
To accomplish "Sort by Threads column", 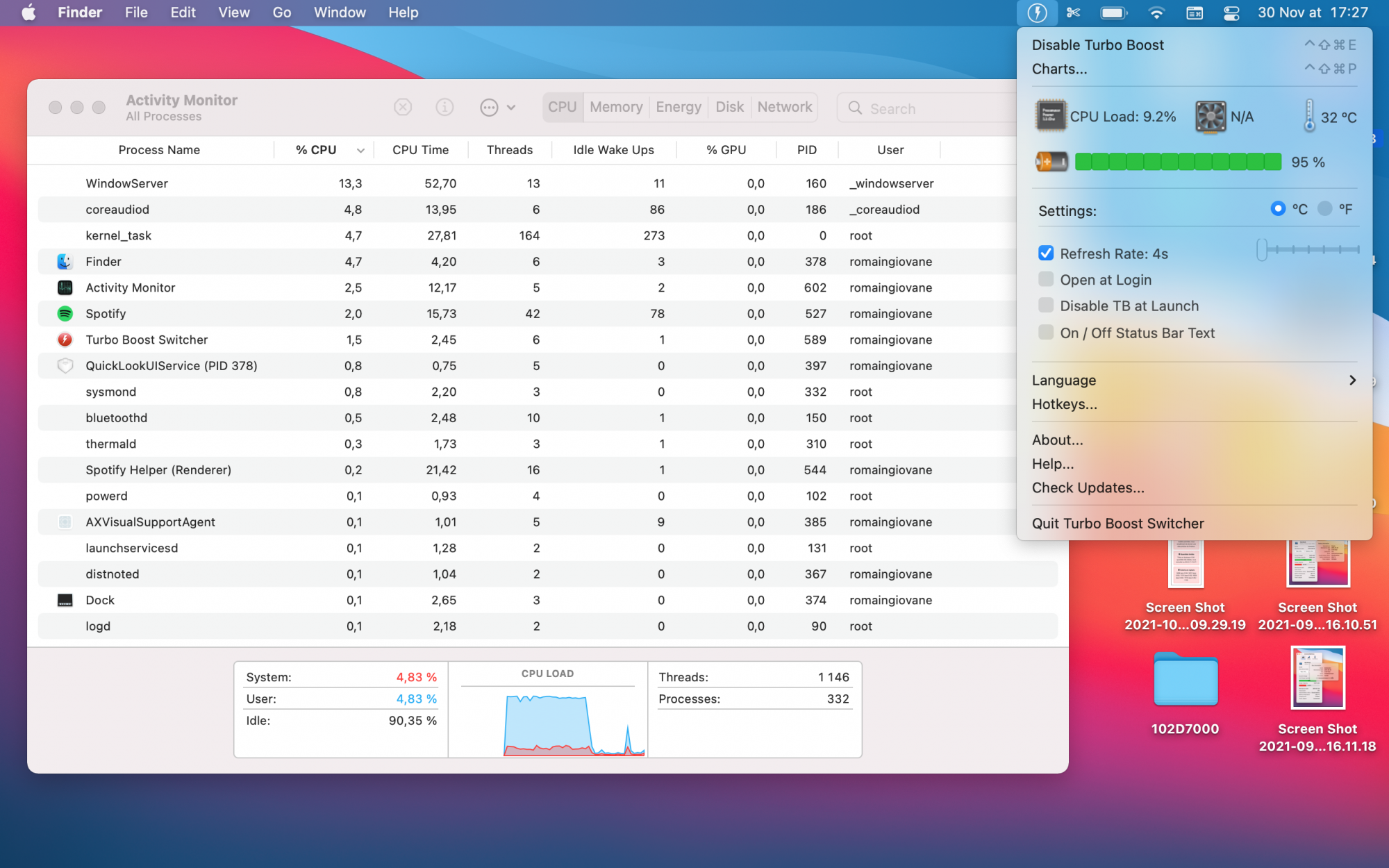I will (x=510, y=150).
